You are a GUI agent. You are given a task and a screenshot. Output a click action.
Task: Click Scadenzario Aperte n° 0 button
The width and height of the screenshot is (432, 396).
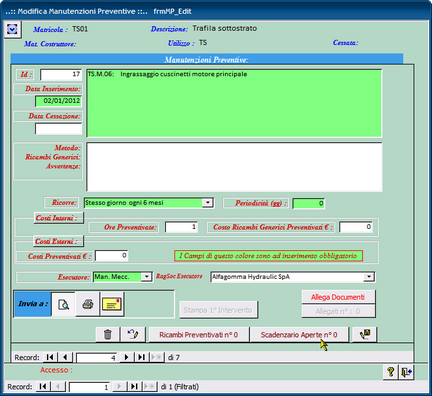coord(299,335)
